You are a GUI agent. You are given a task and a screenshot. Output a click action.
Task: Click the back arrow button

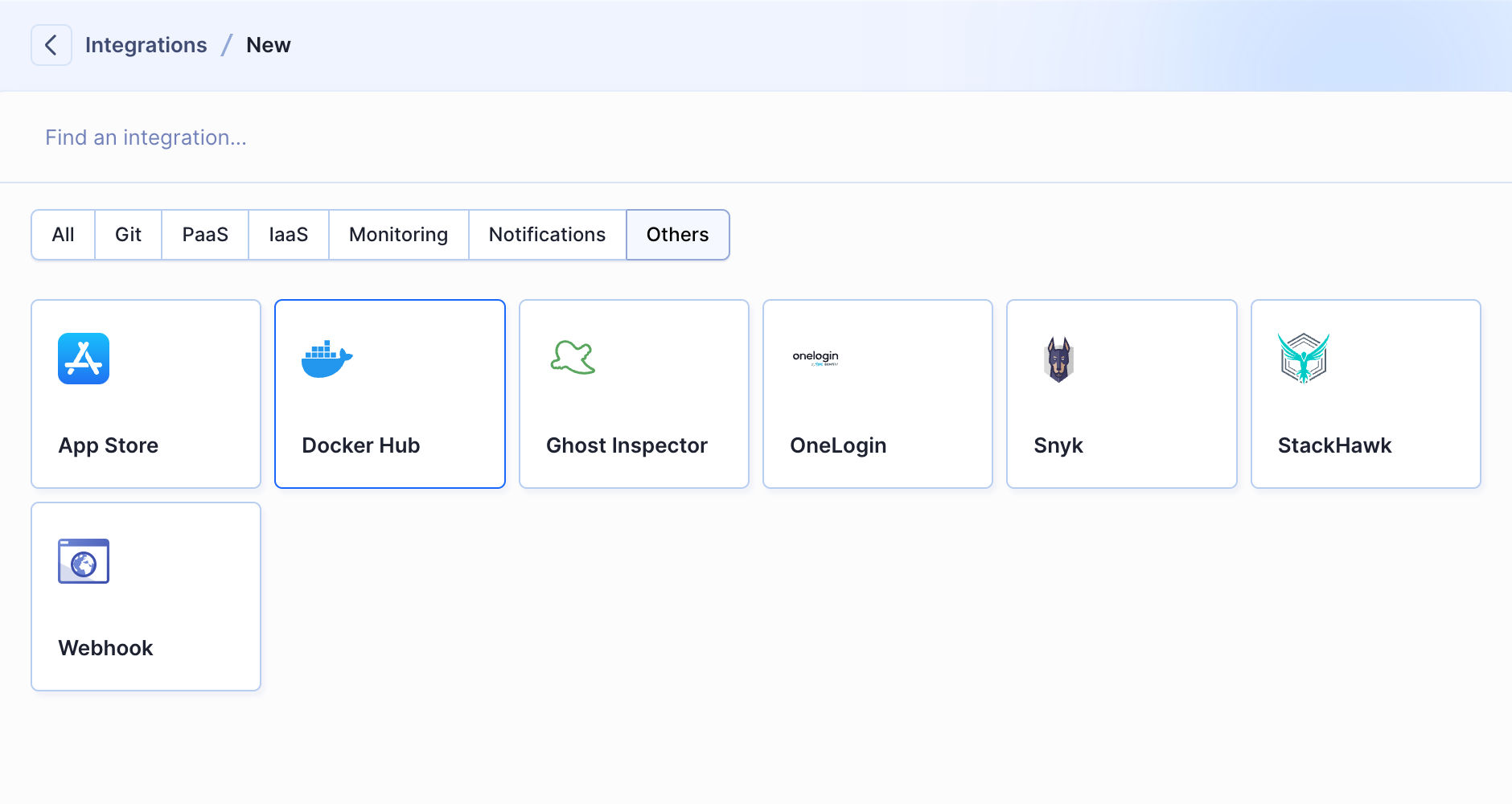[51, 45]
